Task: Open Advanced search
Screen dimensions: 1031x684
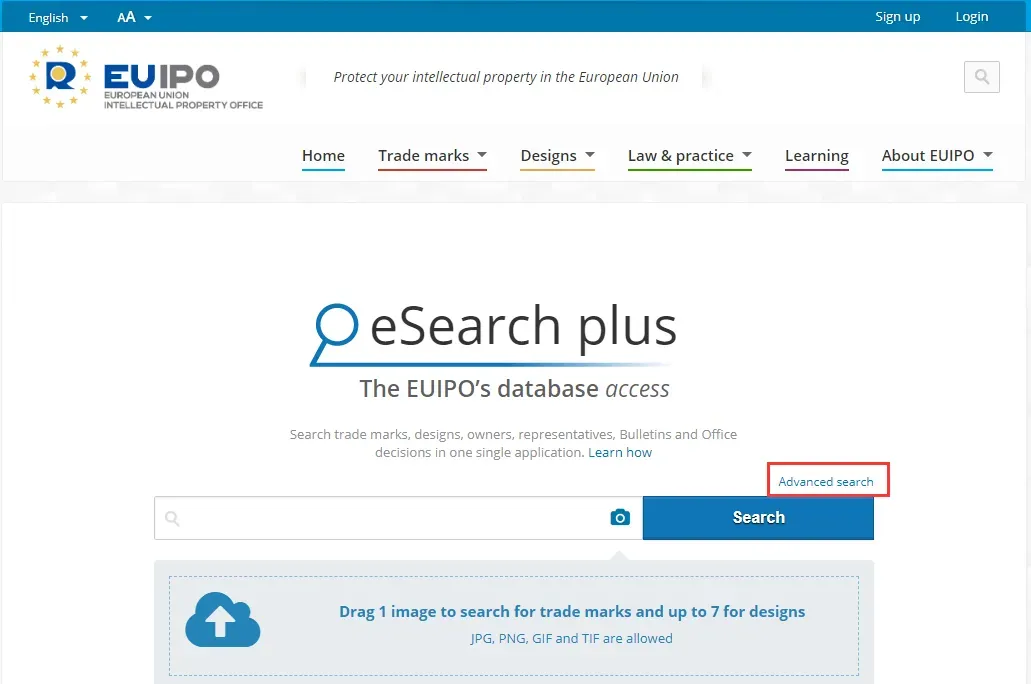Action: click(826, 481)
